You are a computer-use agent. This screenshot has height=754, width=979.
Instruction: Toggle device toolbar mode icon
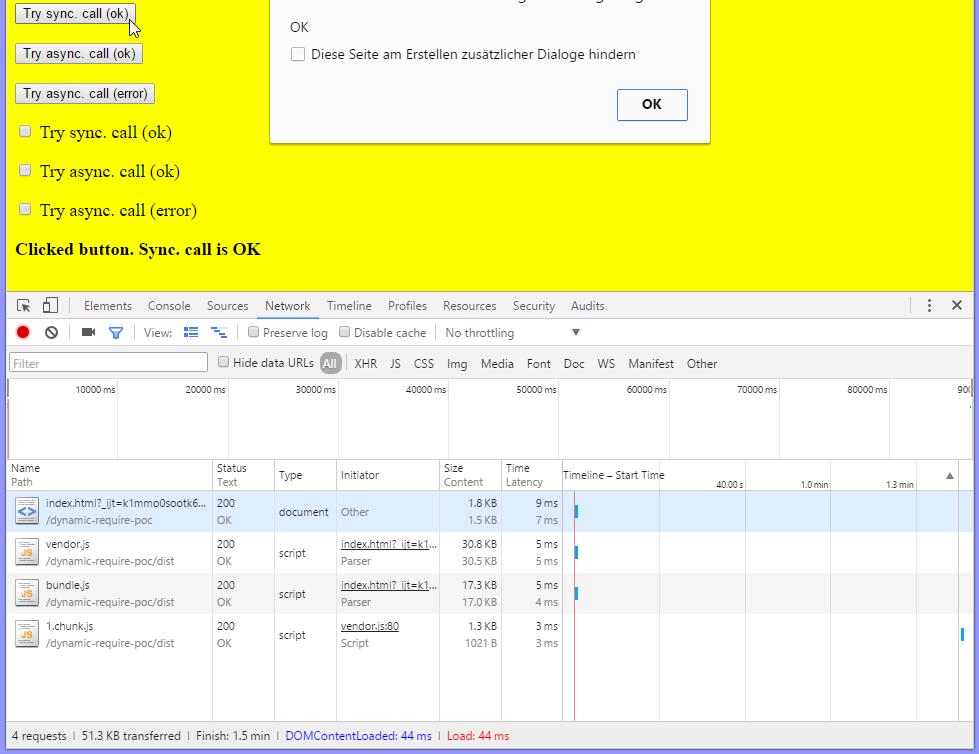[x=50, y=305]
